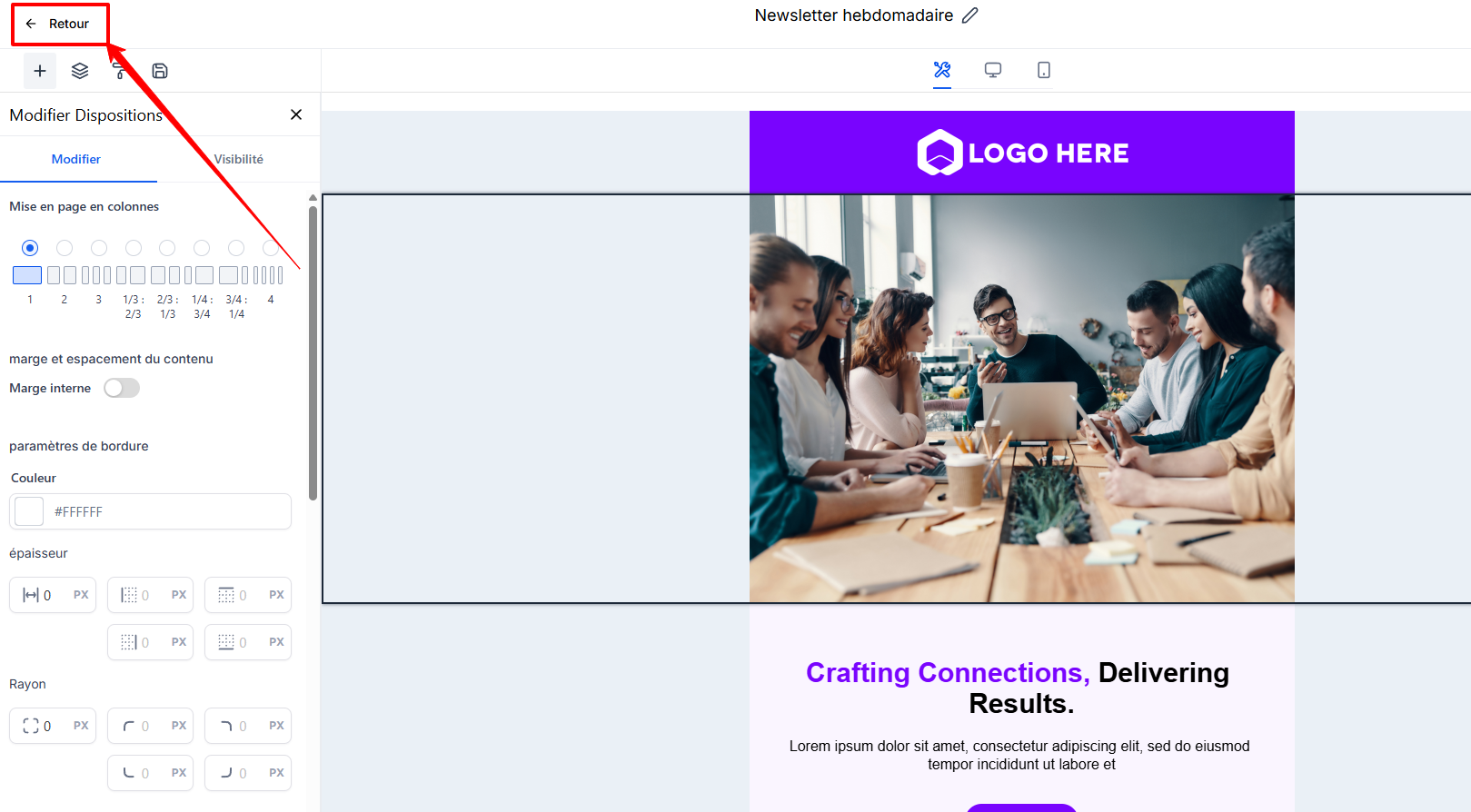The height and width of the screenshot is (812, 1471).
Task: Switch to mobile preview icon
Action: (x=1044, y=70)
